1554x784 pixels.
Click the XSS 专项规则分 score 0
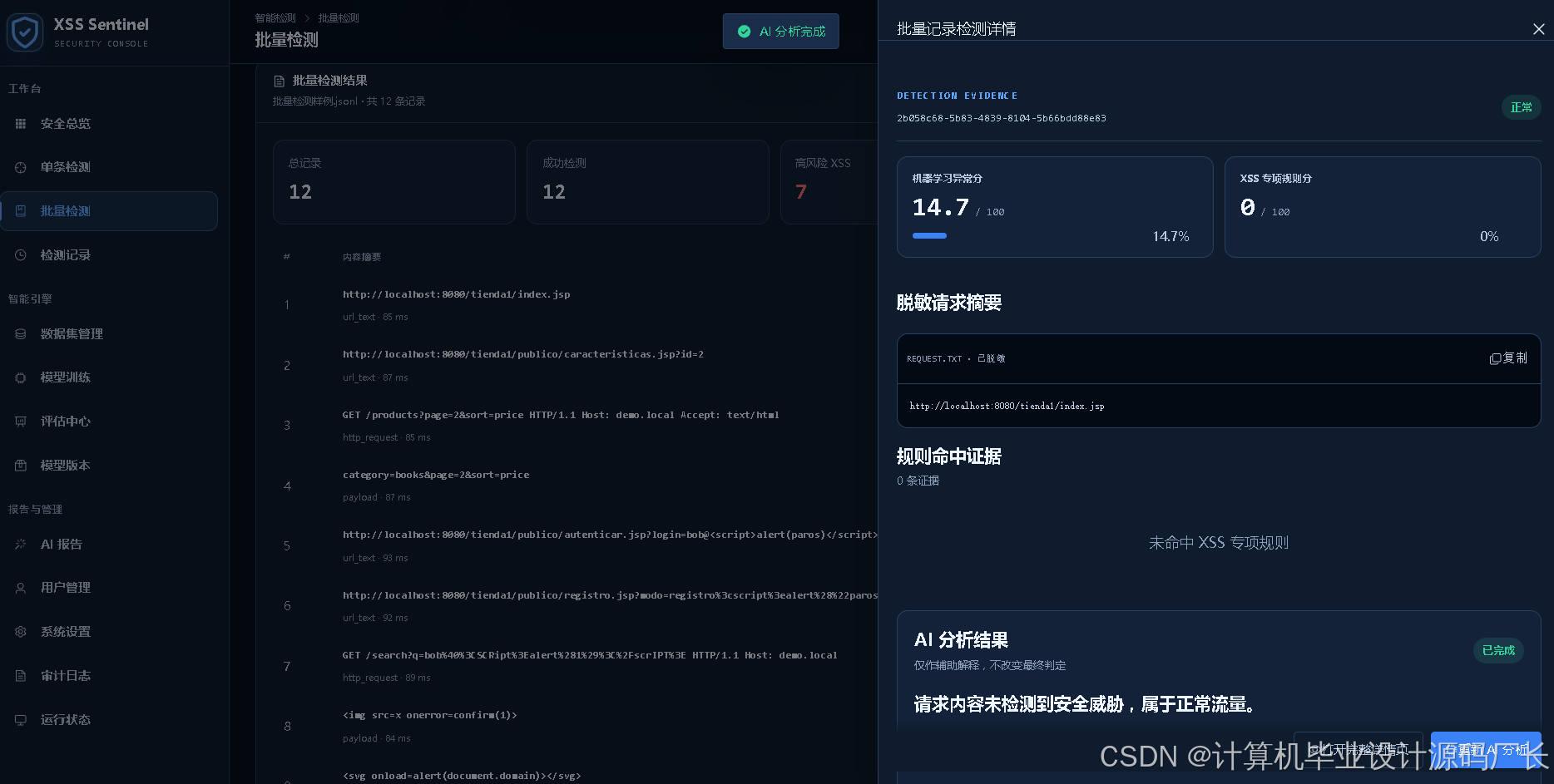tap(1248, 207)
